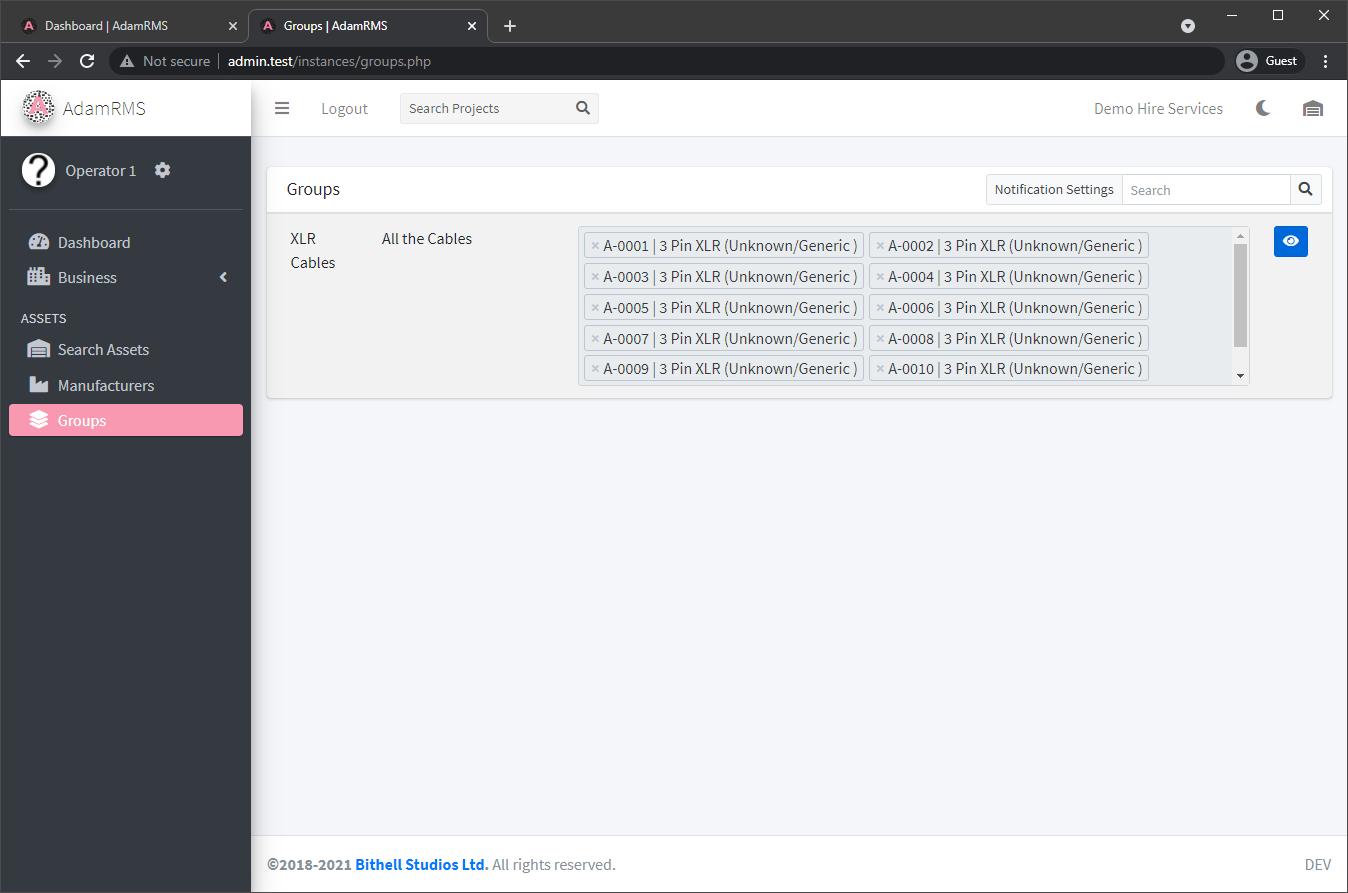Click the project search magnifier icon
Image resolution: width=1348 pixels, height=893 pixels.
(x=583, y=109)
